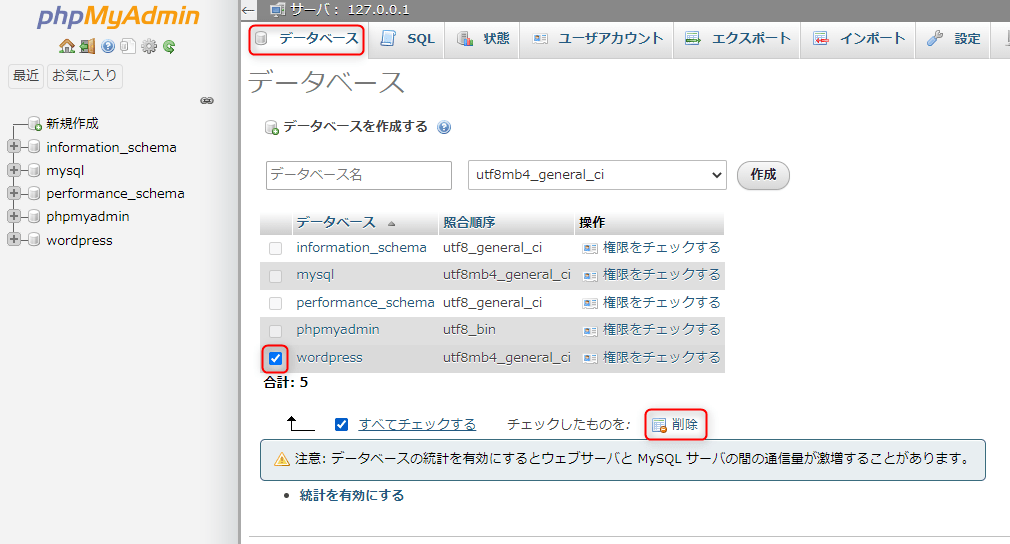
Task: Click the phpMyAdmin logo
Action: pyautogui.click(x=118, y=17)
